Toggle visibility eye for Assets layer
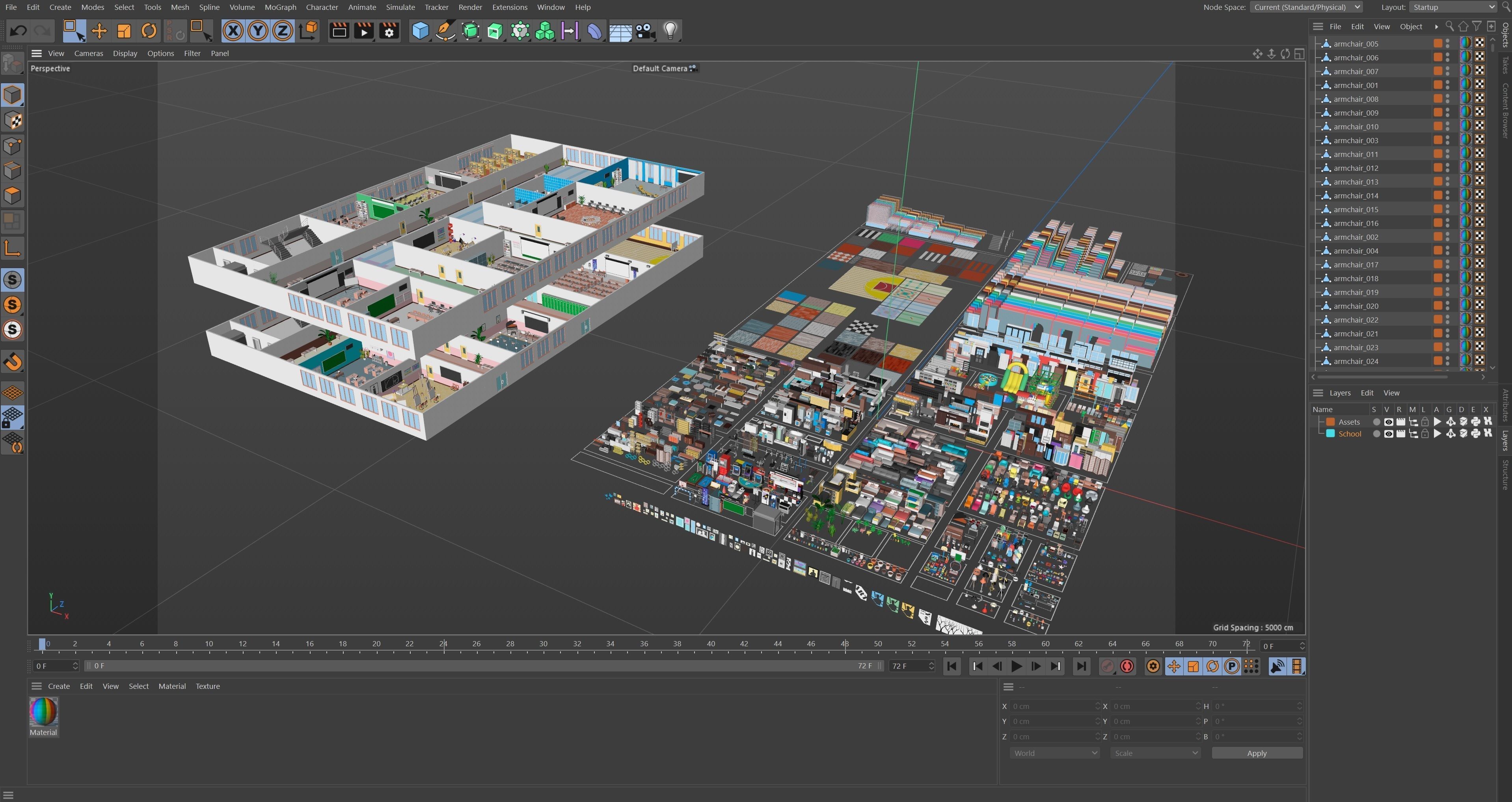Screen dimensions: 1512x802 point(1388,422)
